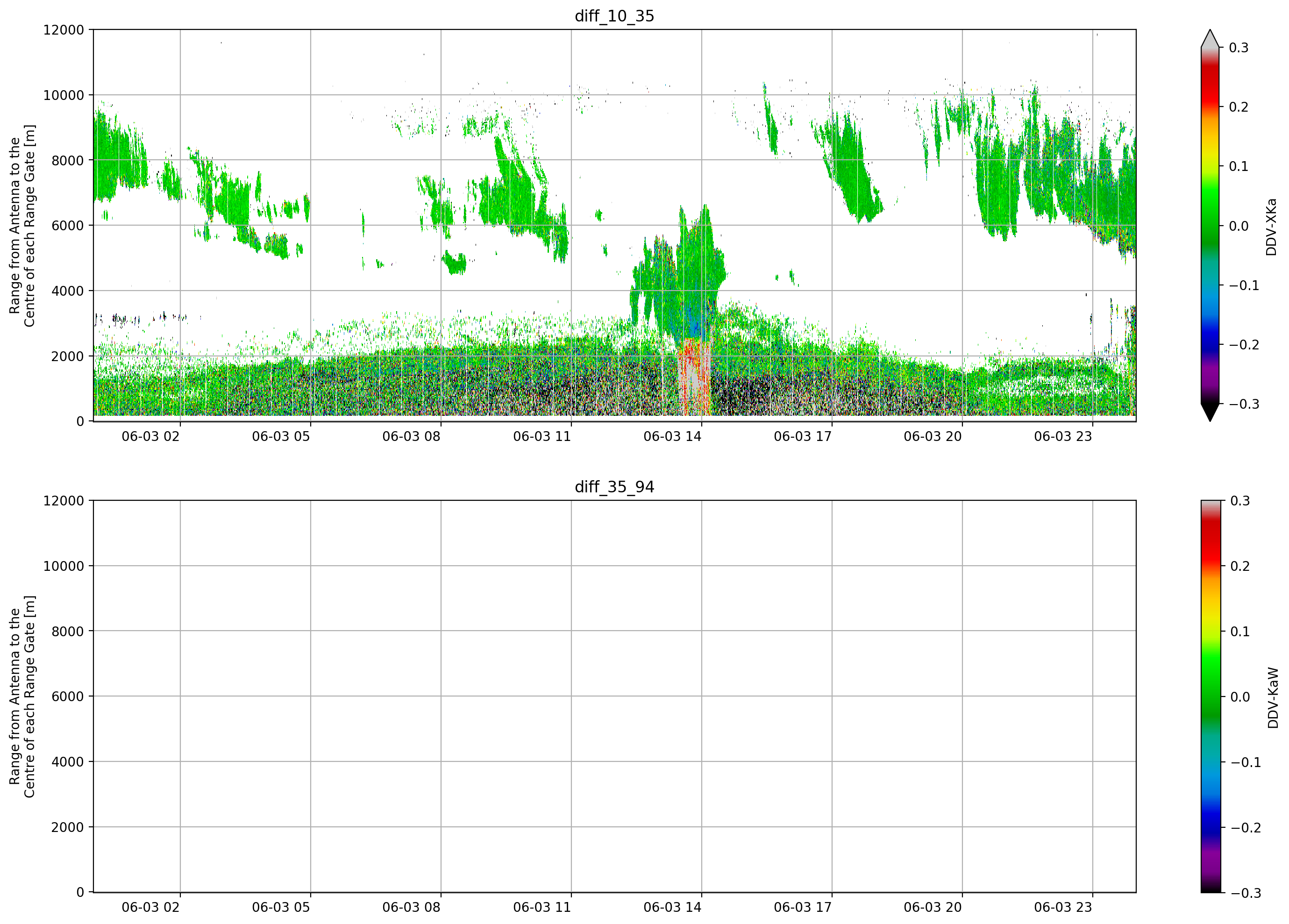The image size is (1289, 924).
Task: Click "06-03 20" under the diff_10_35 plot
Action: coord(933,436)
